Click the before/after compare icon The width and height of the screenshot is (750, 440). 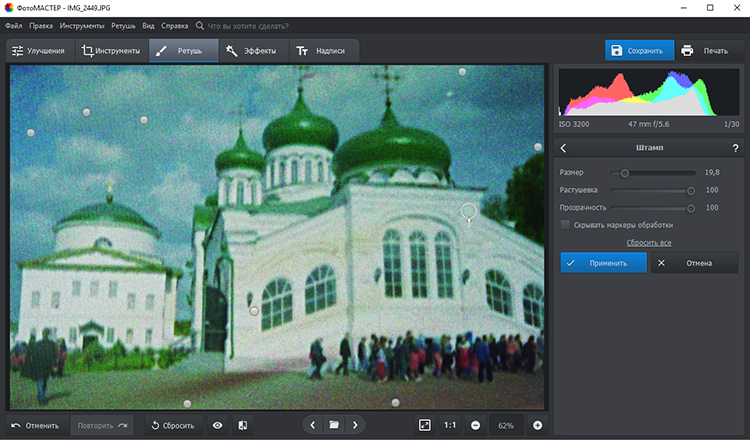coord(242,425)
